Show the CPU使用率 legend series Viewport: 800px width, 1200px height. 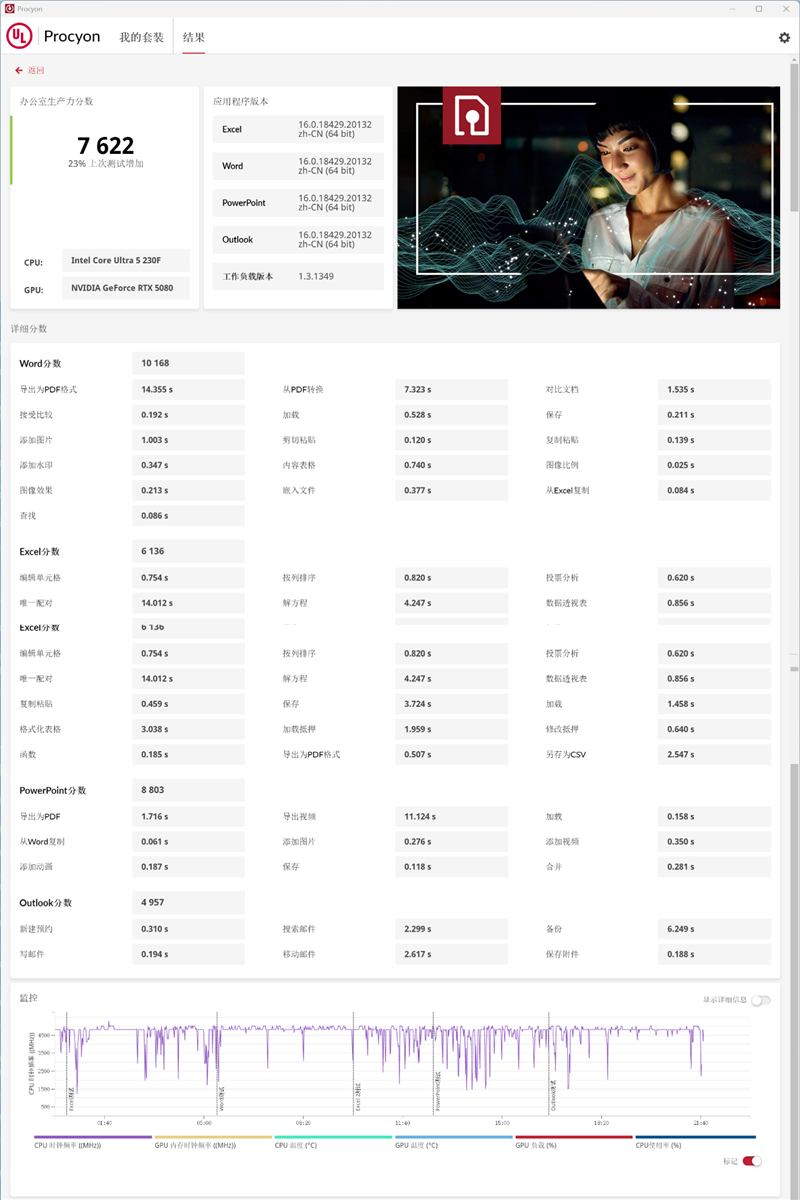(x=695, y=1141)
